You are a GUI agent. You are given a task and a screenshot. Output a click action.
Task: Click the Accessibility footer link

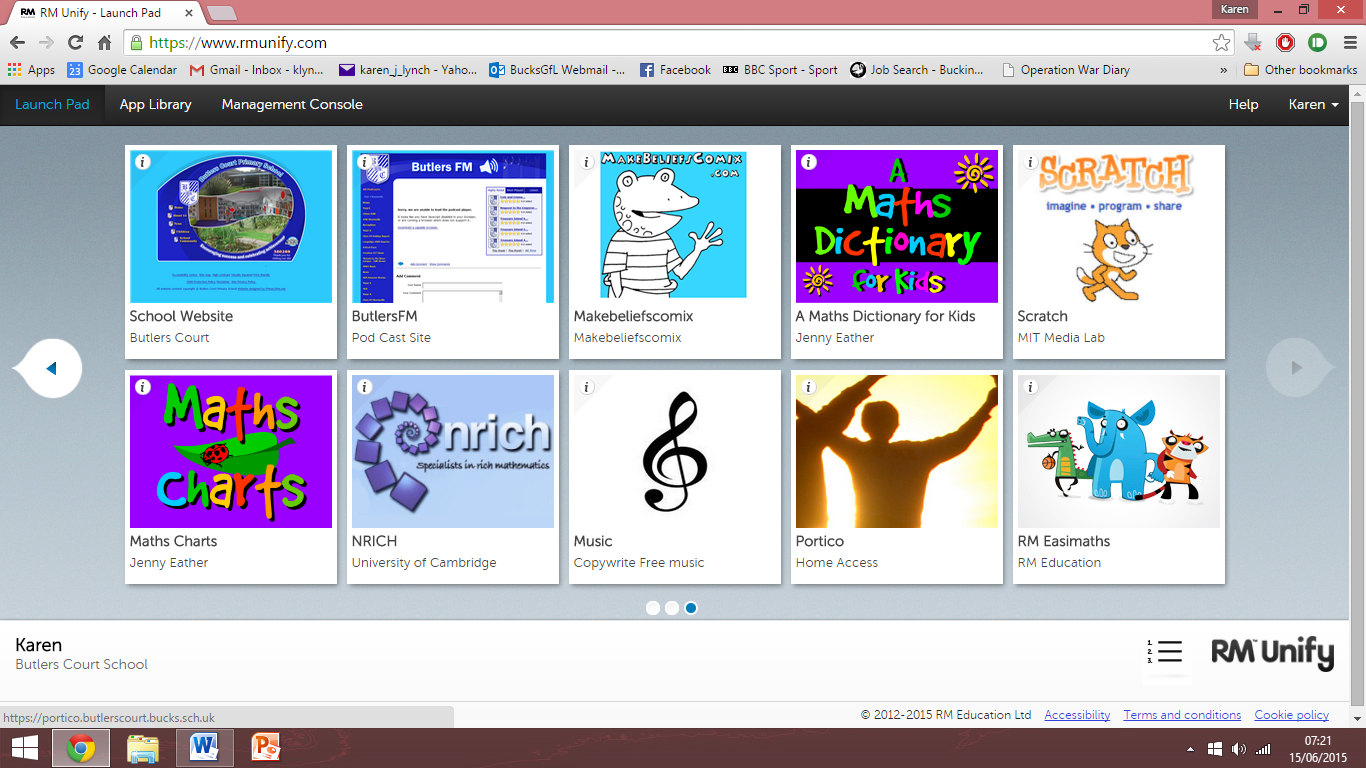coord(1077,715)
